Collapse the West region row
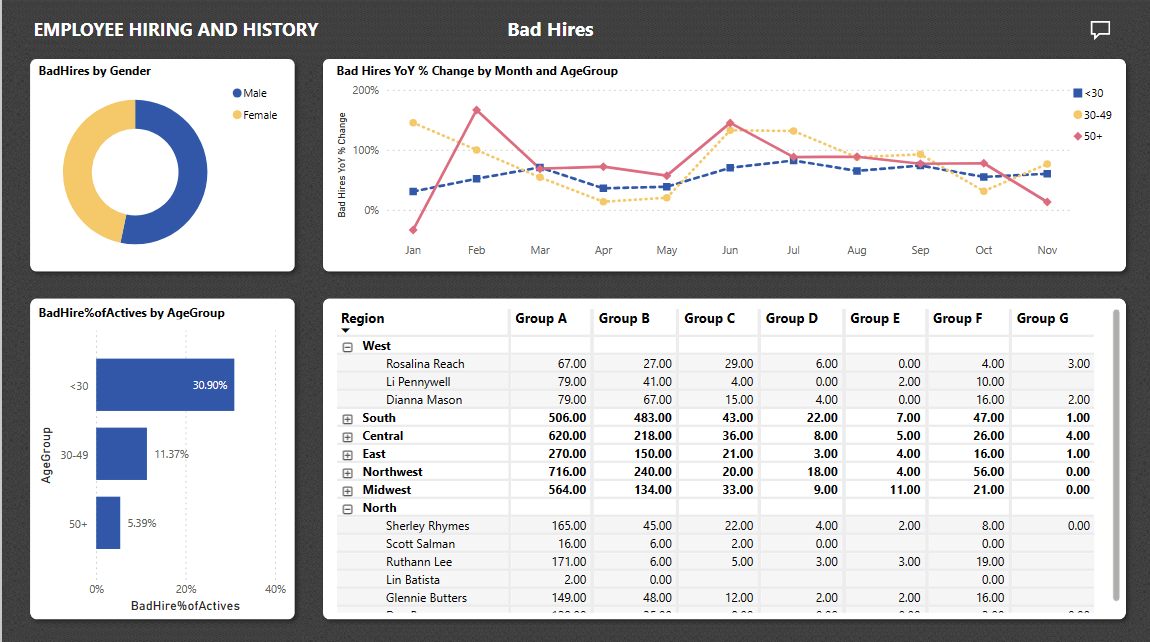Image resolution: width=1150 pixels, height=642 pixels. (348, 346)
